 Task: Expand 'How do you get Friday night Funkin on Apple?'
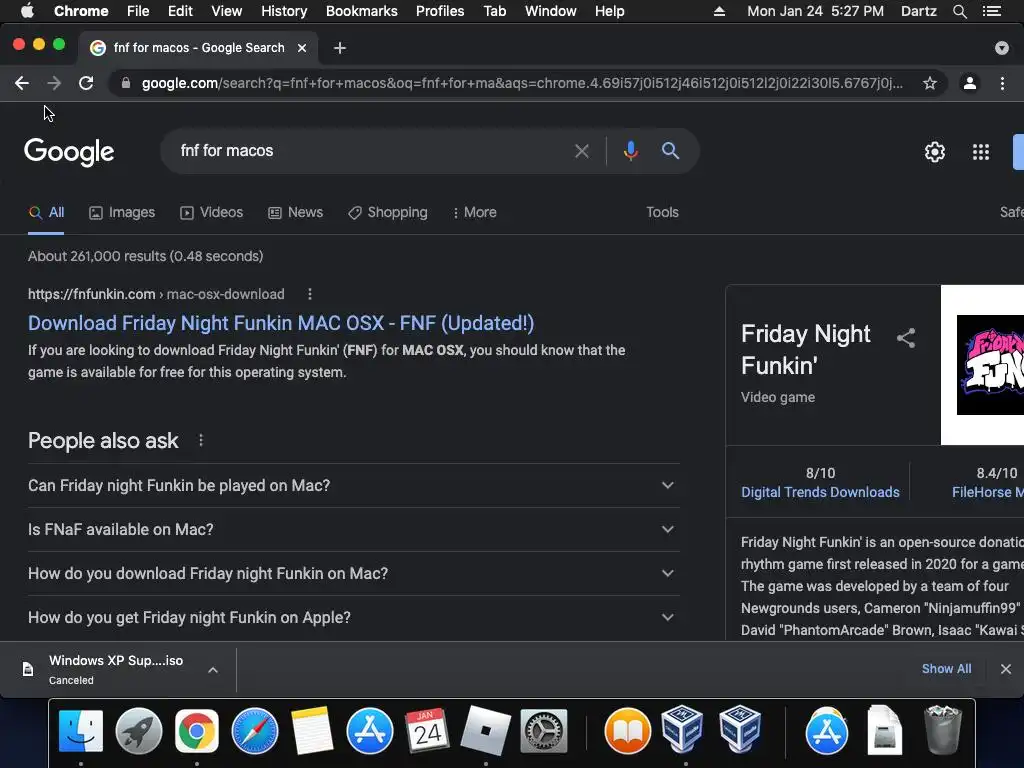coord(353,617)
